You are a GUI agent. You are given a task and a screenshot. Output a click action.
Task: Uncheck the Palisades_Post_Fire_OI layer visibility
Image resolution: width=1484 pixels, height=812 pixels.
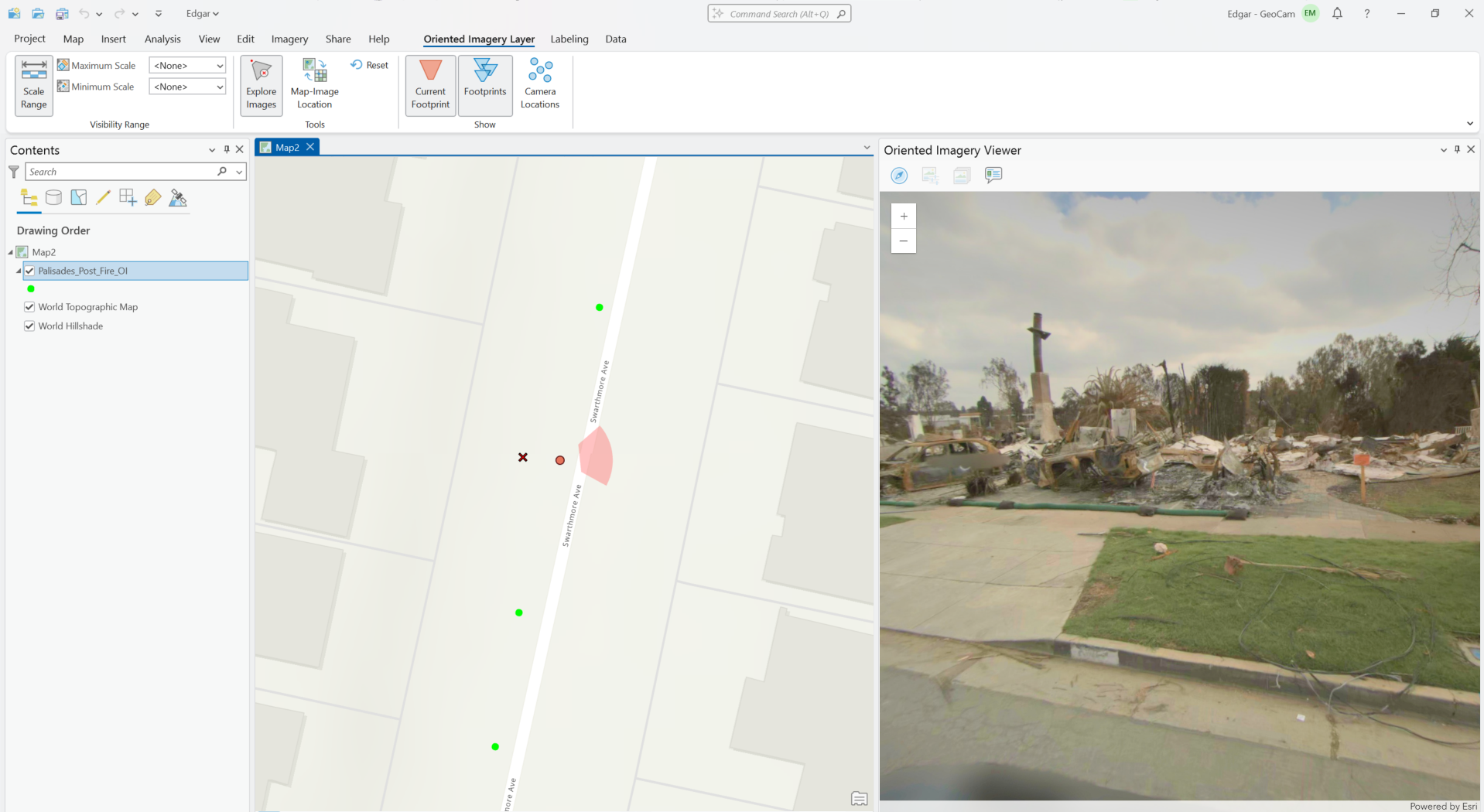point(29,271)
